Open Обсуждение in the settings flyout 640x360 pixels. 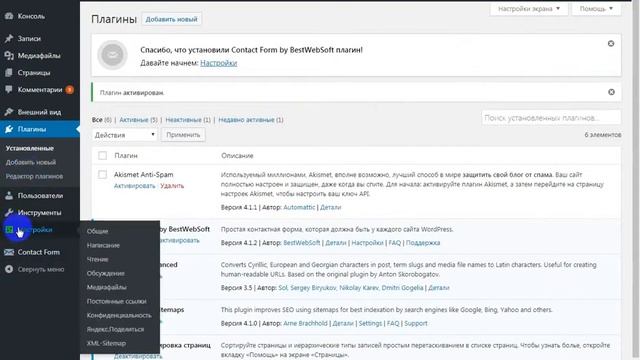click(x=106, y=273)
